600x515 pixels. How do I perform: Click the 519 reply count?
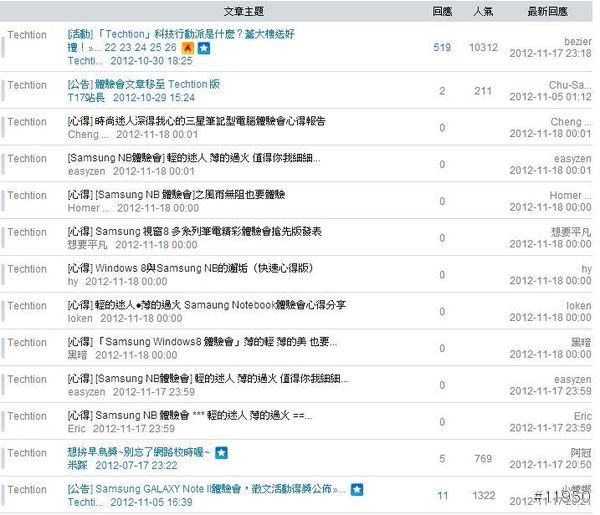[x=442, y=47]
